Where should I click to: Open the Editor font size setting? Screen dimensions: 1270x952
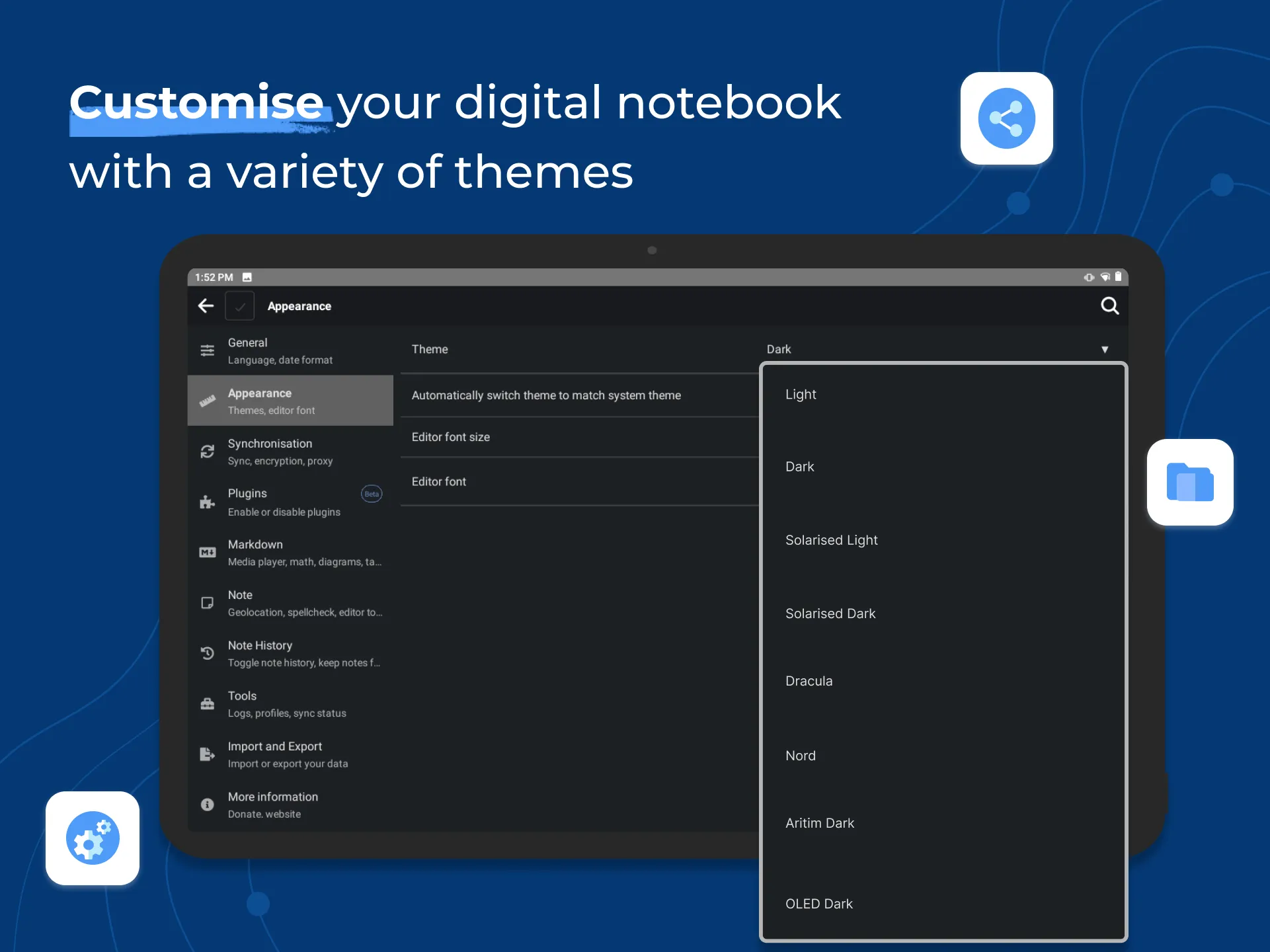point(579,437)
